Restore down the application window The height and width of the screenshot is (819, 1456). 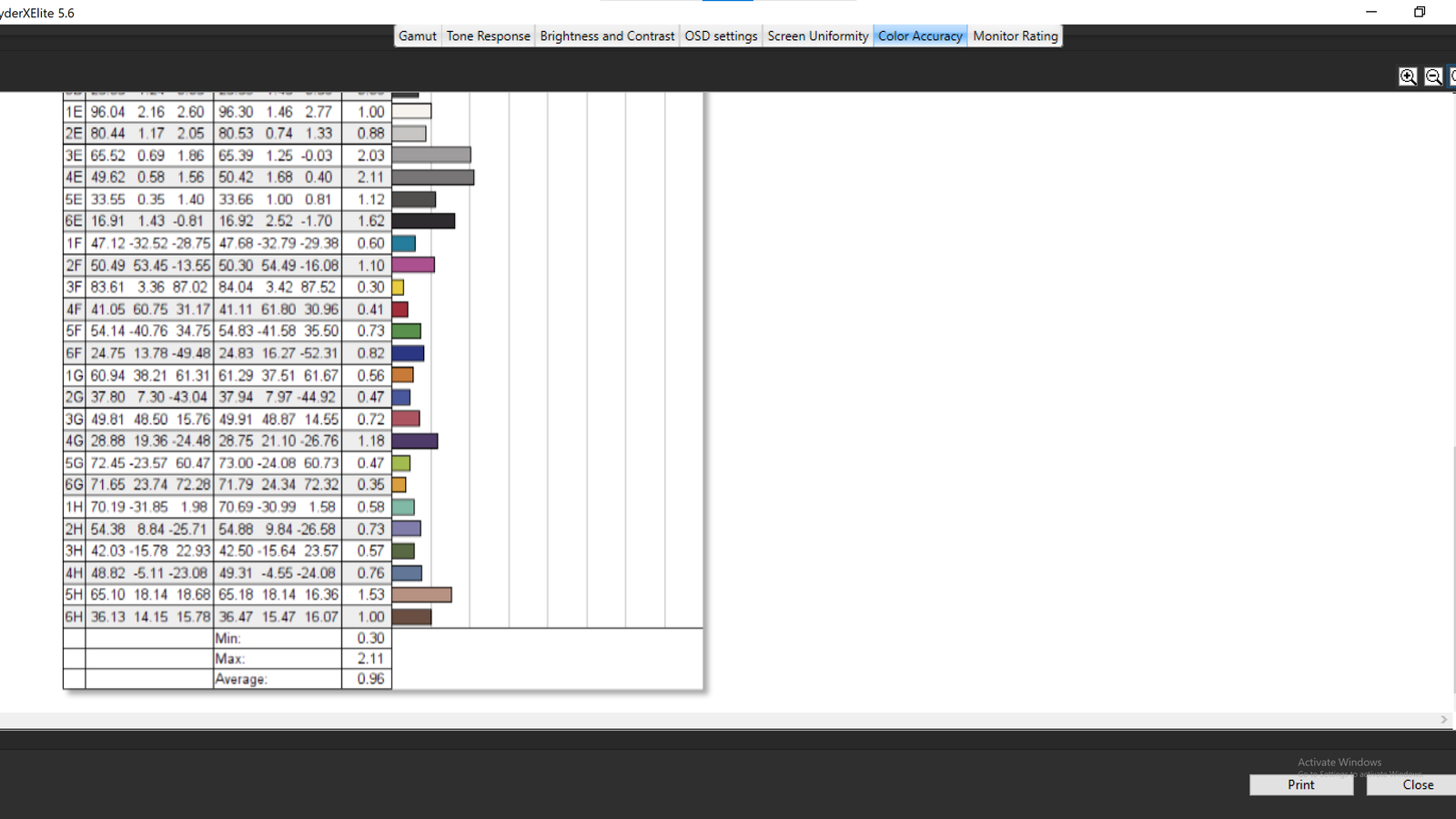pos(1420,12)
